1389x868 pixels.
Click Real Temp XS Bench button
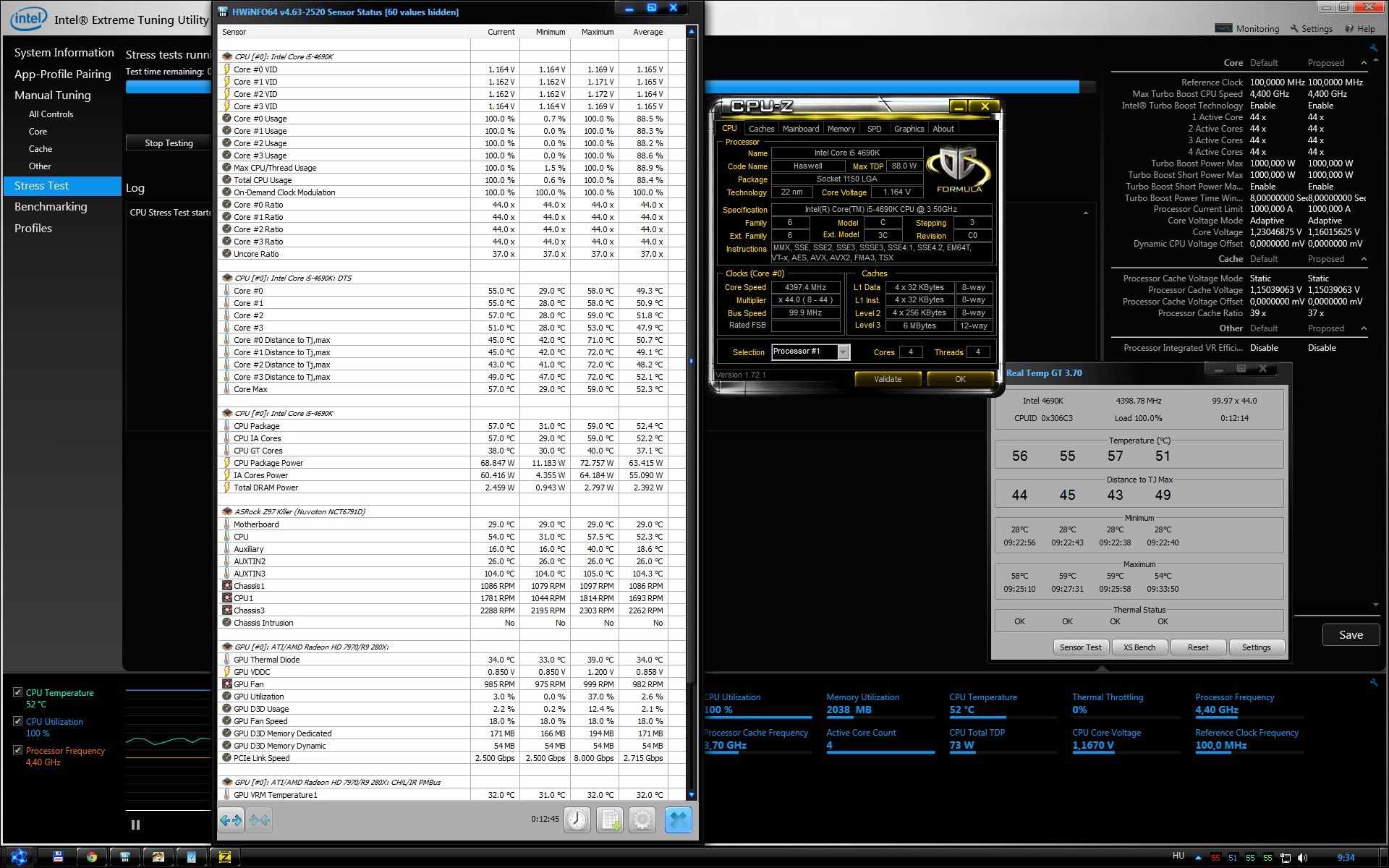[x=1139, y=647]
